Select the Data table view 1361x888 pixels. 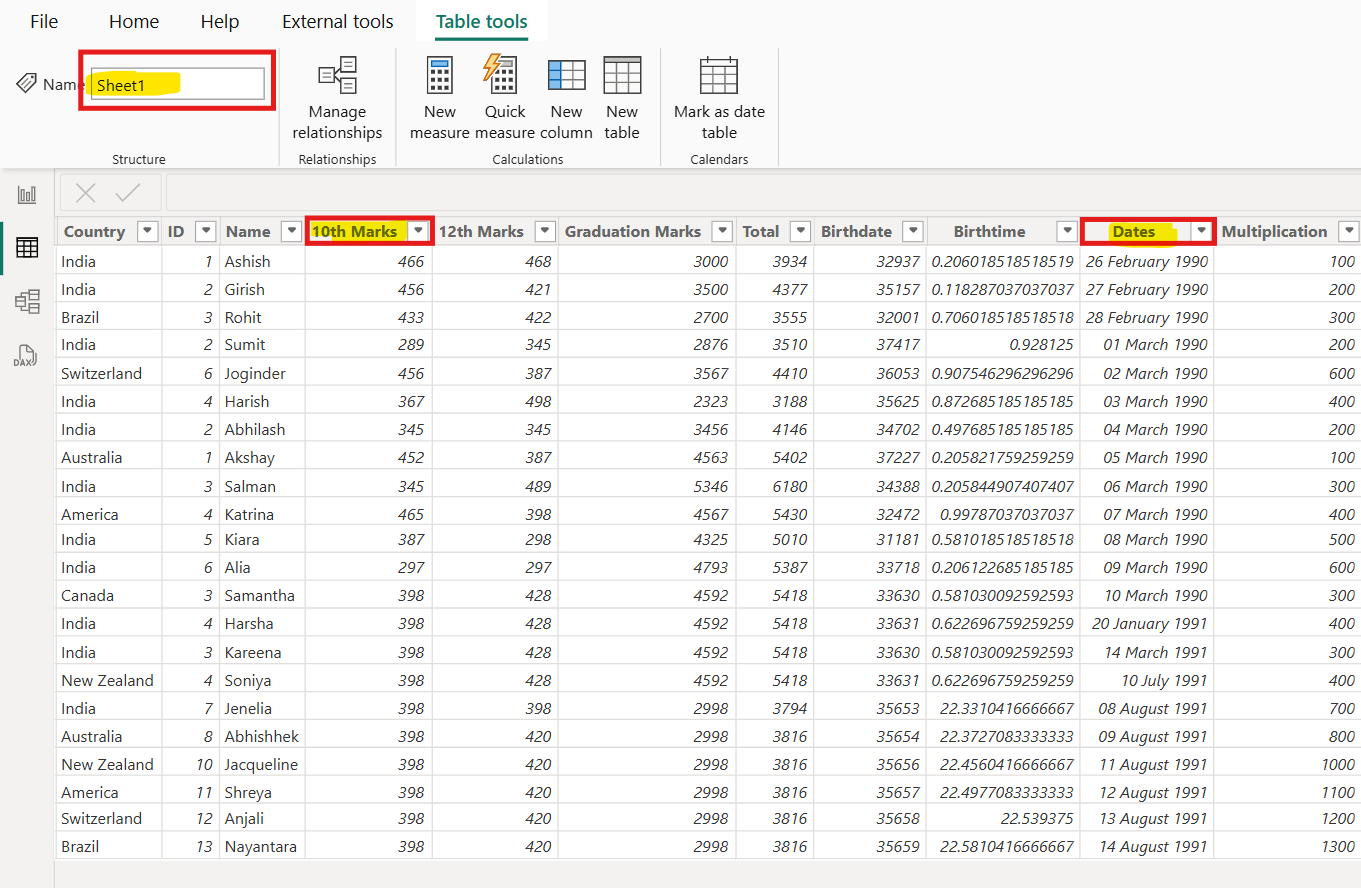pyautogui.click(x=27, y=247)
